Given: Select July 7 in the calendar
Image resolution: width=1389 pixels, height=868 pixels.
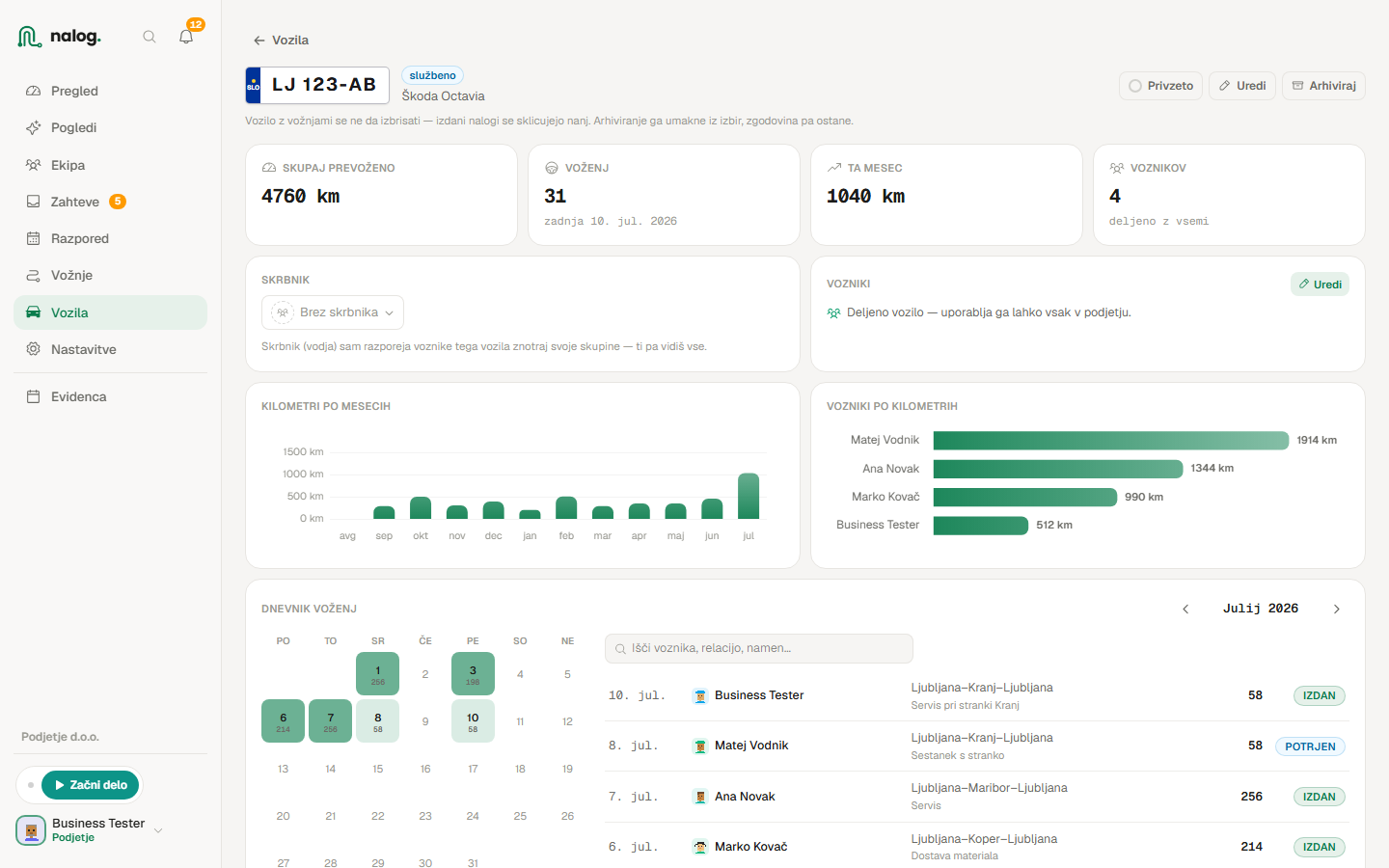Looking at the screenshot, I should click(330, 720).
